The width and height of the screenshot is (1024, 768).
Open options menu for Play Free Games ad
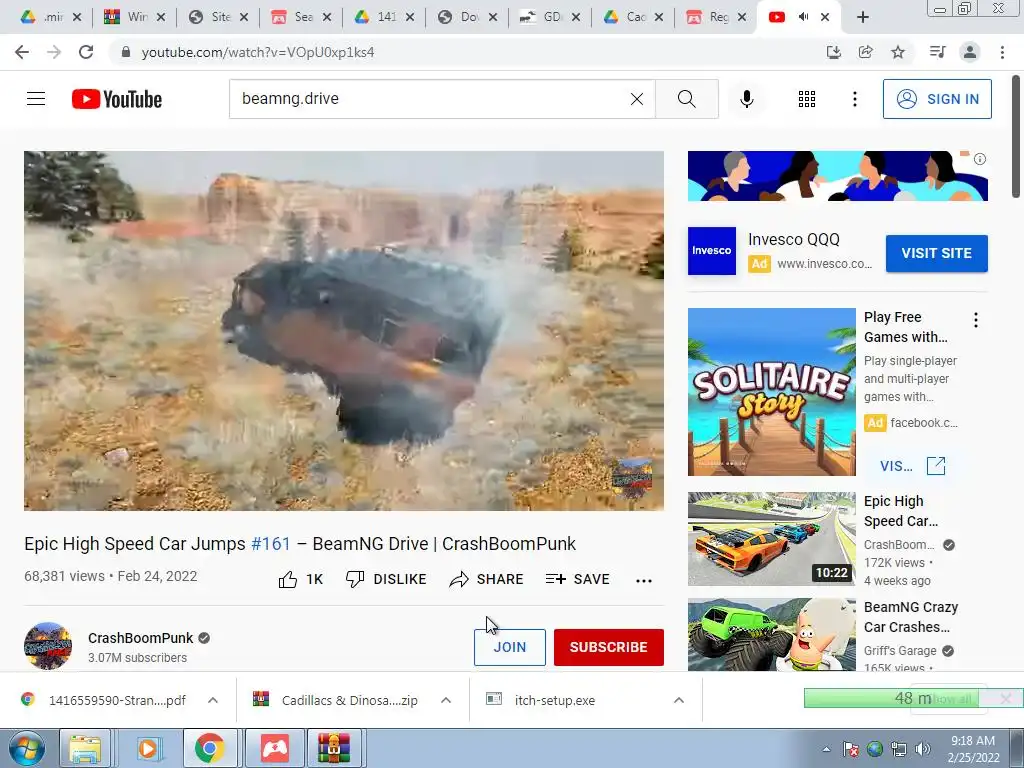(976, 320)
